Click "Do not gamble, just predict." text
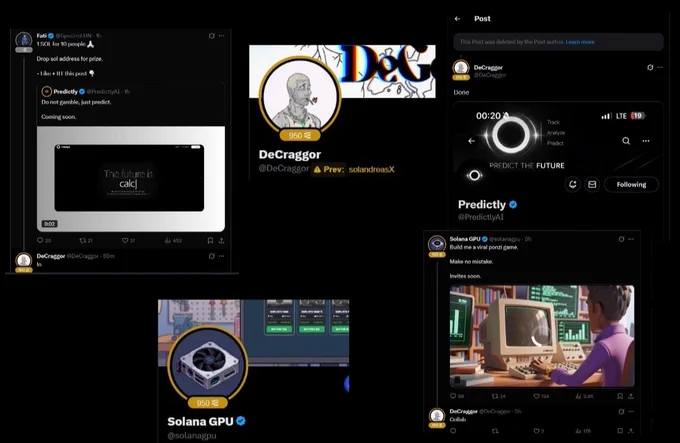680x443 pixels. [x=76, y=102]
